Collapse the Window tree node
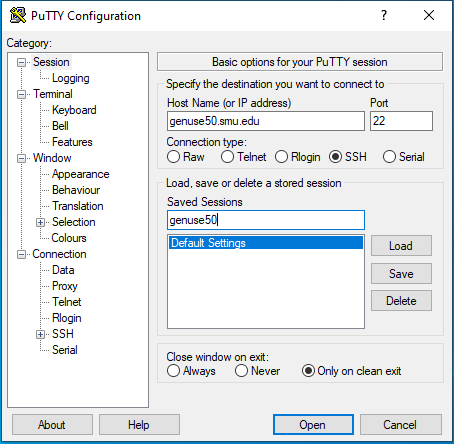The image size is (454, 444). click(x=21, y=158)
